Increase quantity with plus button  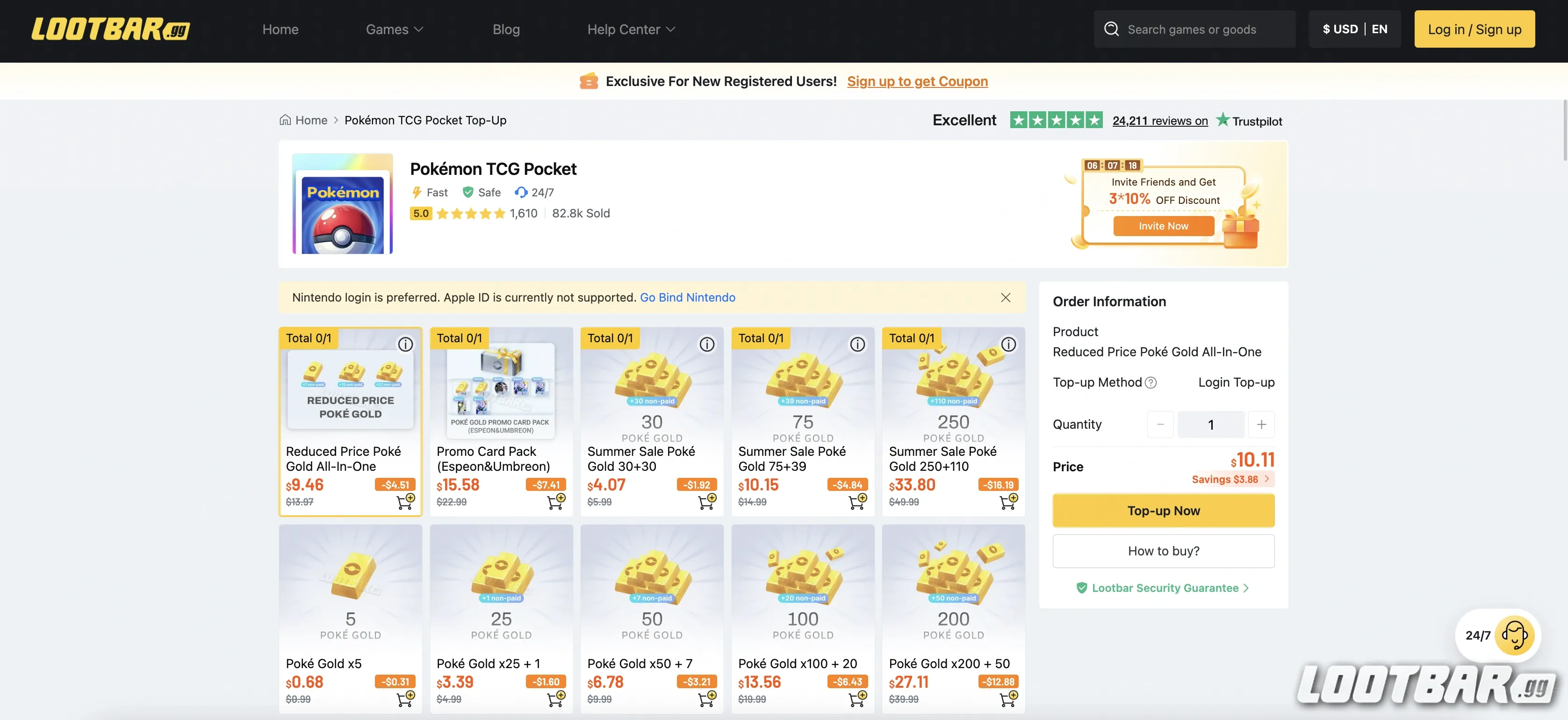pyautogui.click(x=1261, y=424)
